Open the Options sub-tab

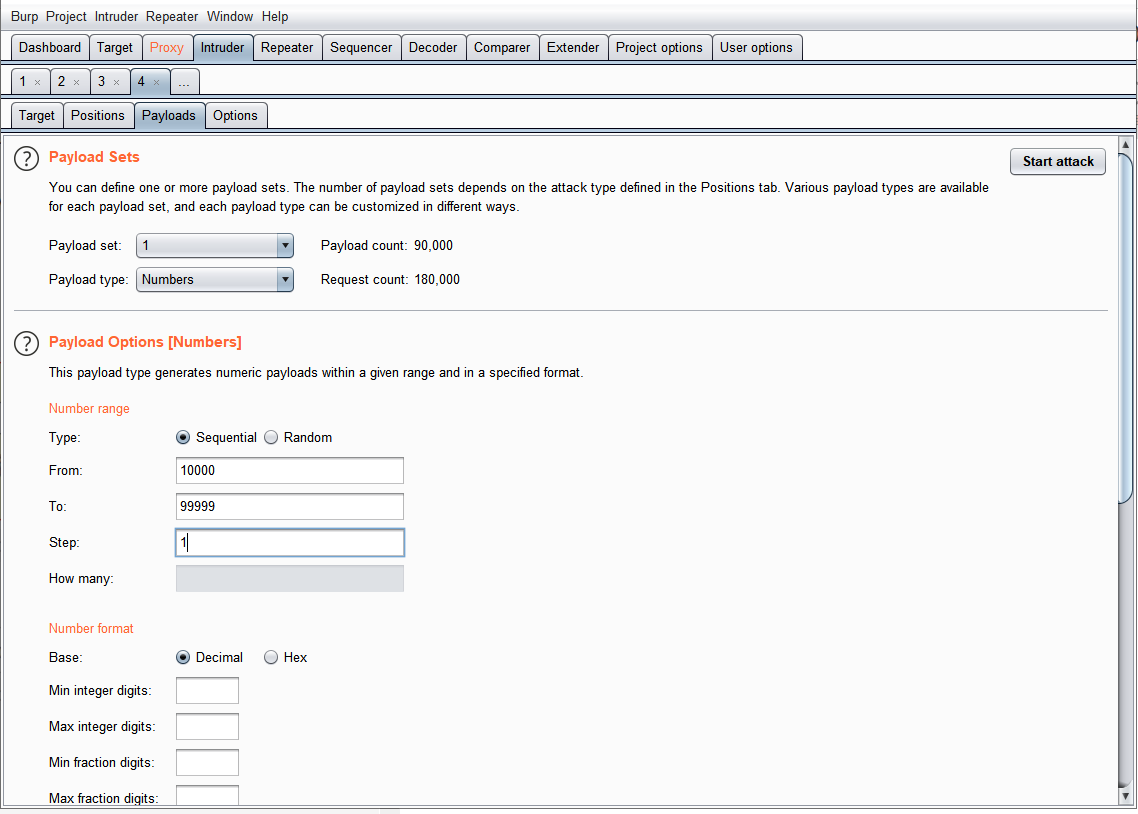coord(236,116)
